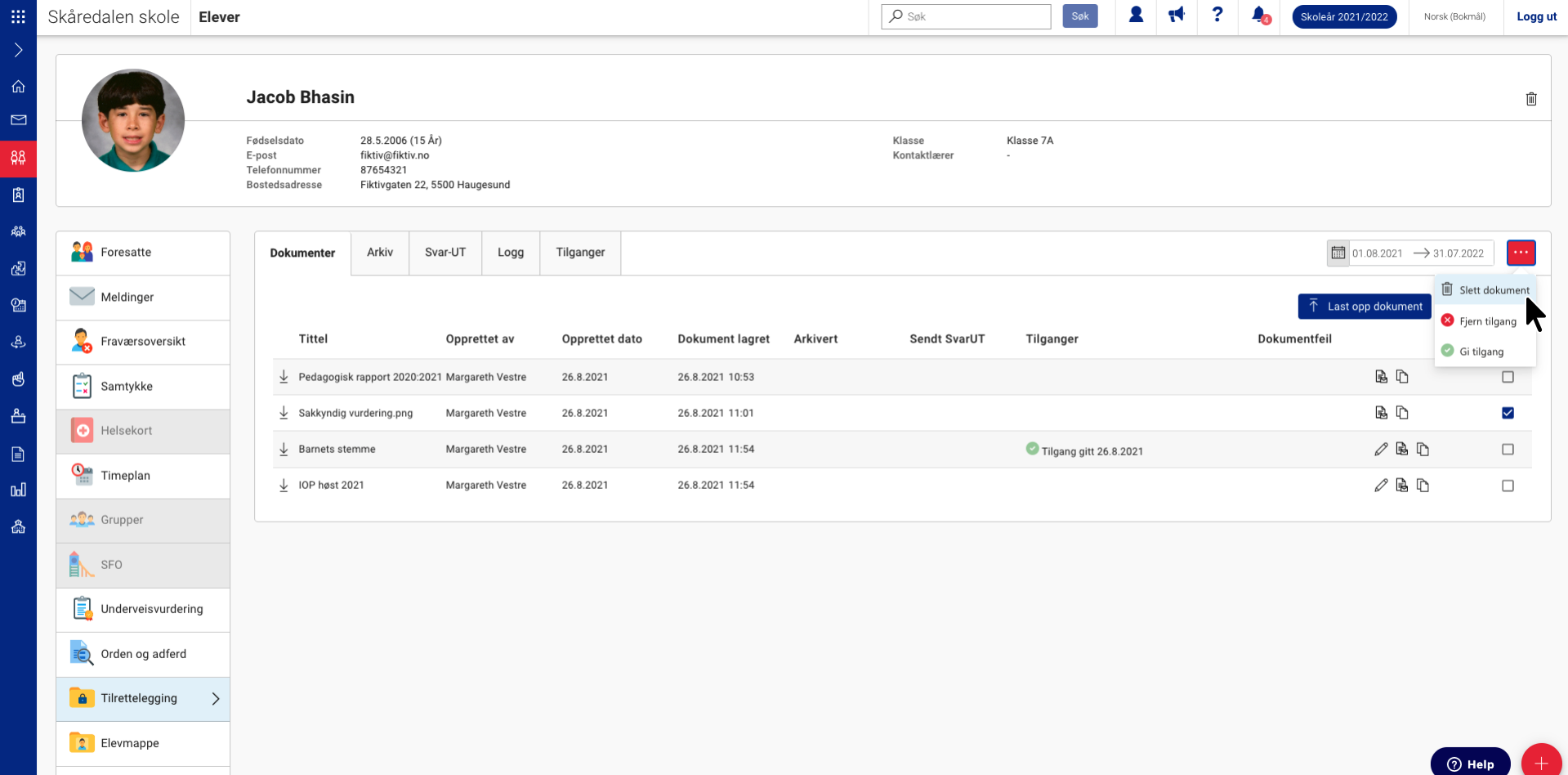
Task: Select the Dokumenter tab
Action: pyautogui.click(x=302, y=253)
